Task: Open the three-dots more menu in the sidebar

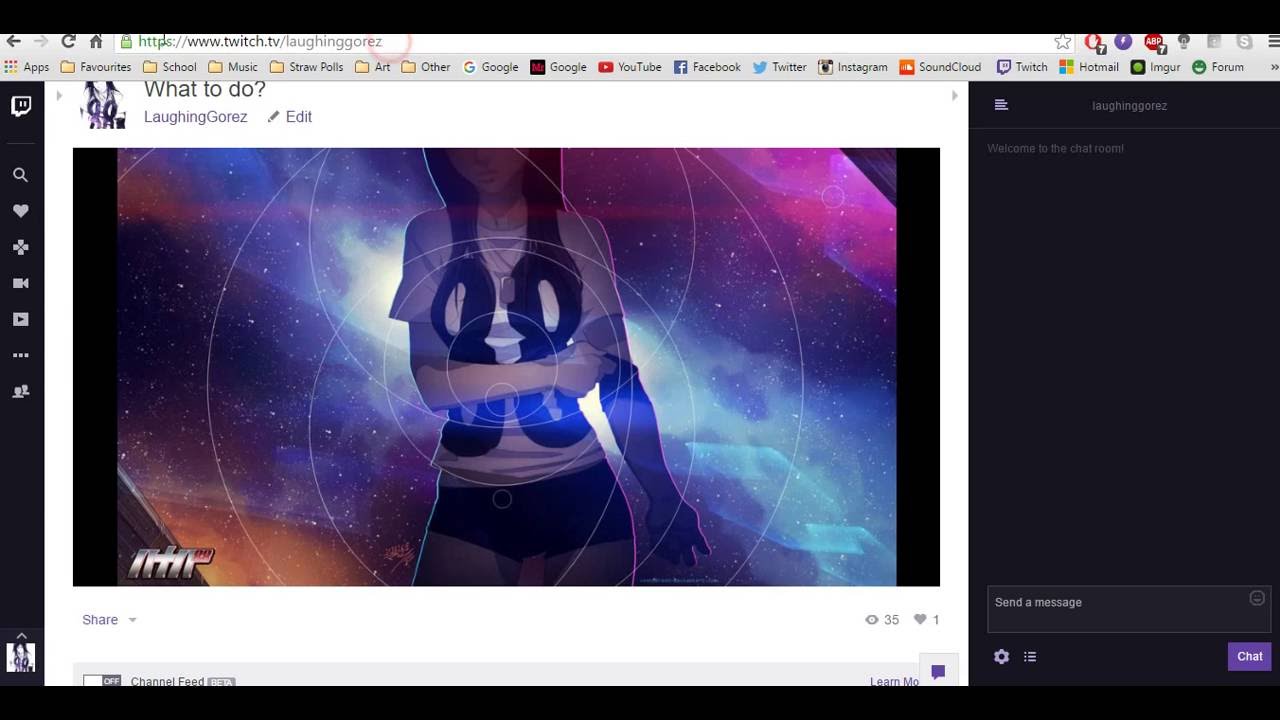Action: 20,355
